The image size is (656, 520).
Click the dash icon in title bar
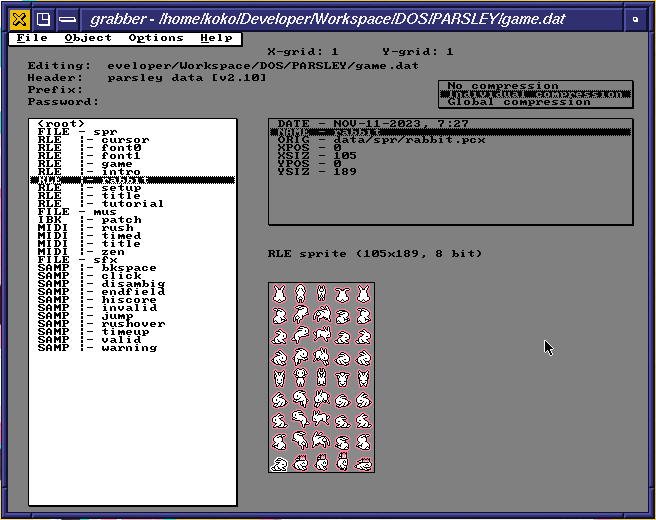tap(66, 18)
